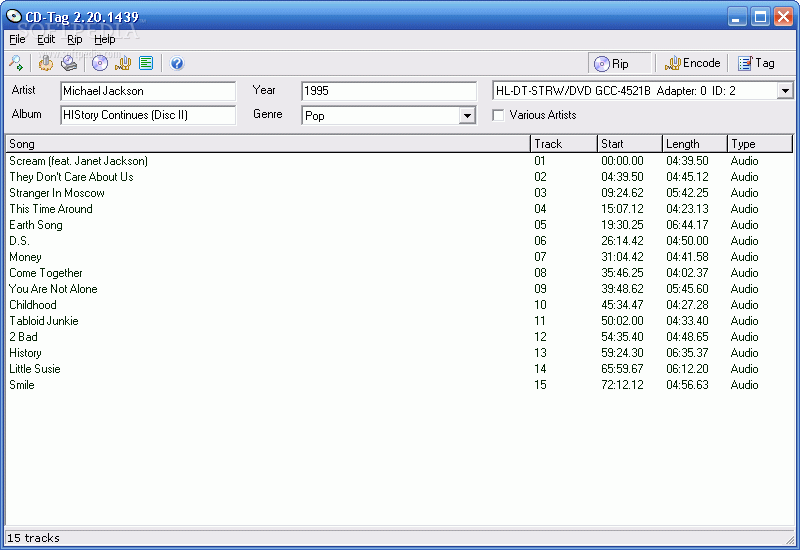The image size is (800, 550).
Task: Select the song Childhood
Action: pyautogui.click(x=33, y=305)
